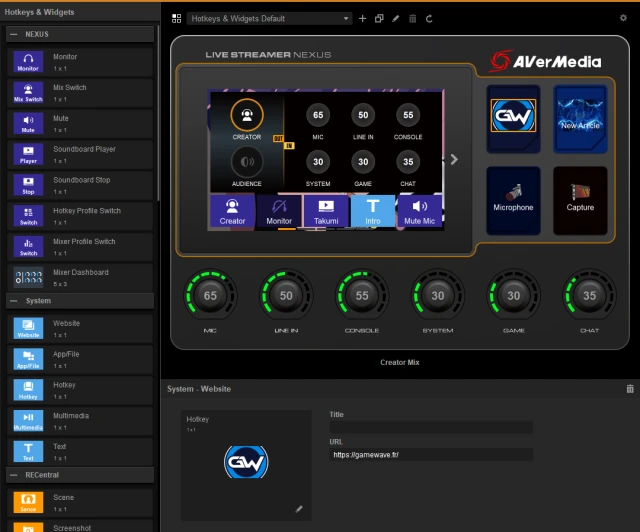This screenshot has width=640, height=532.
Task: Select the Soundboard Stop widget icon
Action: (28, 185)
